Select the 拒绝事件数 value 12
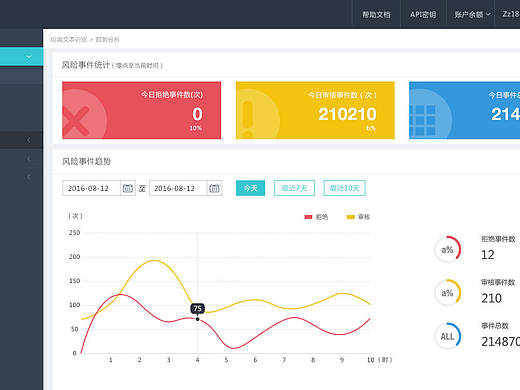The height and width of the screenshot is (390, 520). (x=488, y=255)
